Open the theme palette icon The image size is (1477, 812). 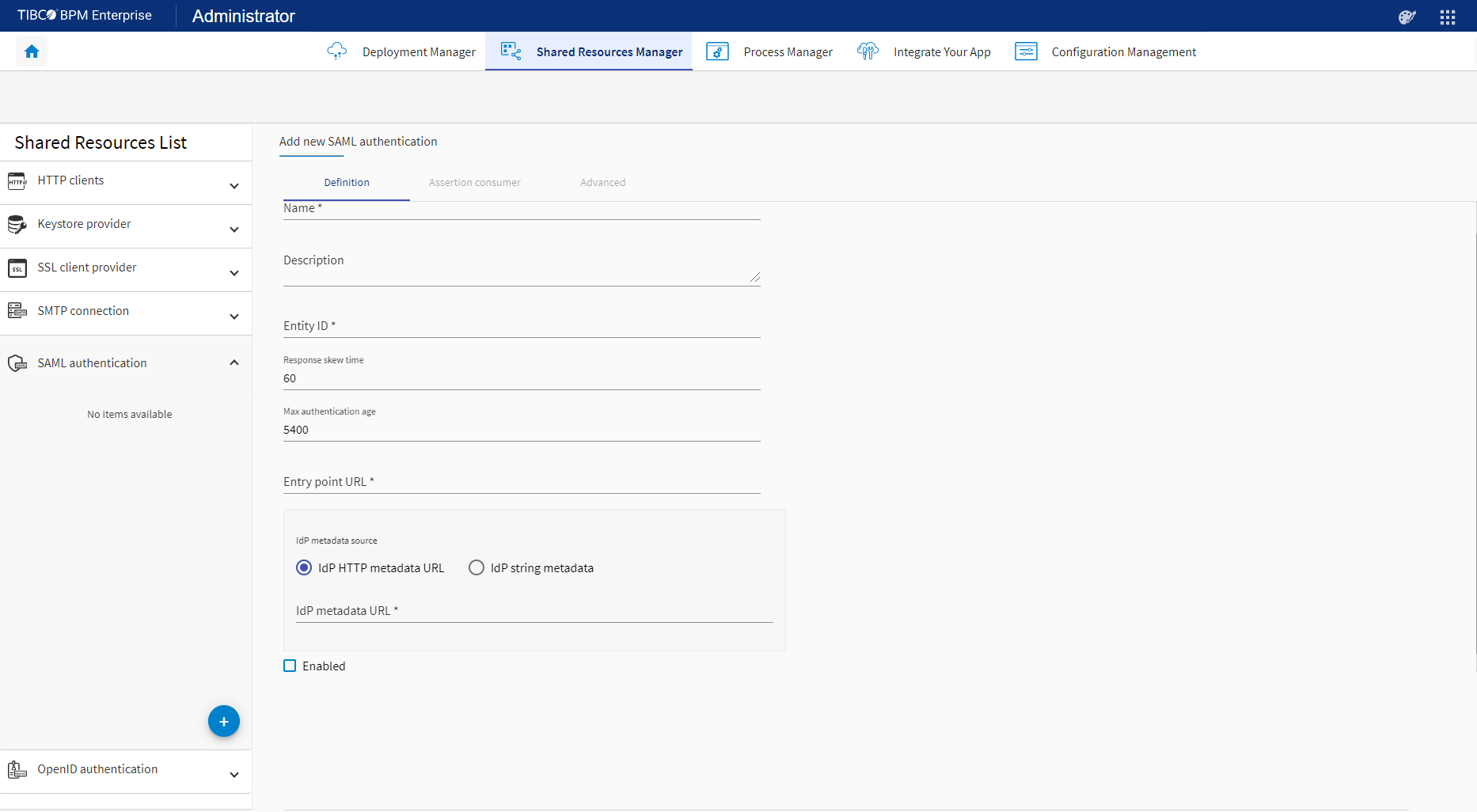(x=1407, y=17)
